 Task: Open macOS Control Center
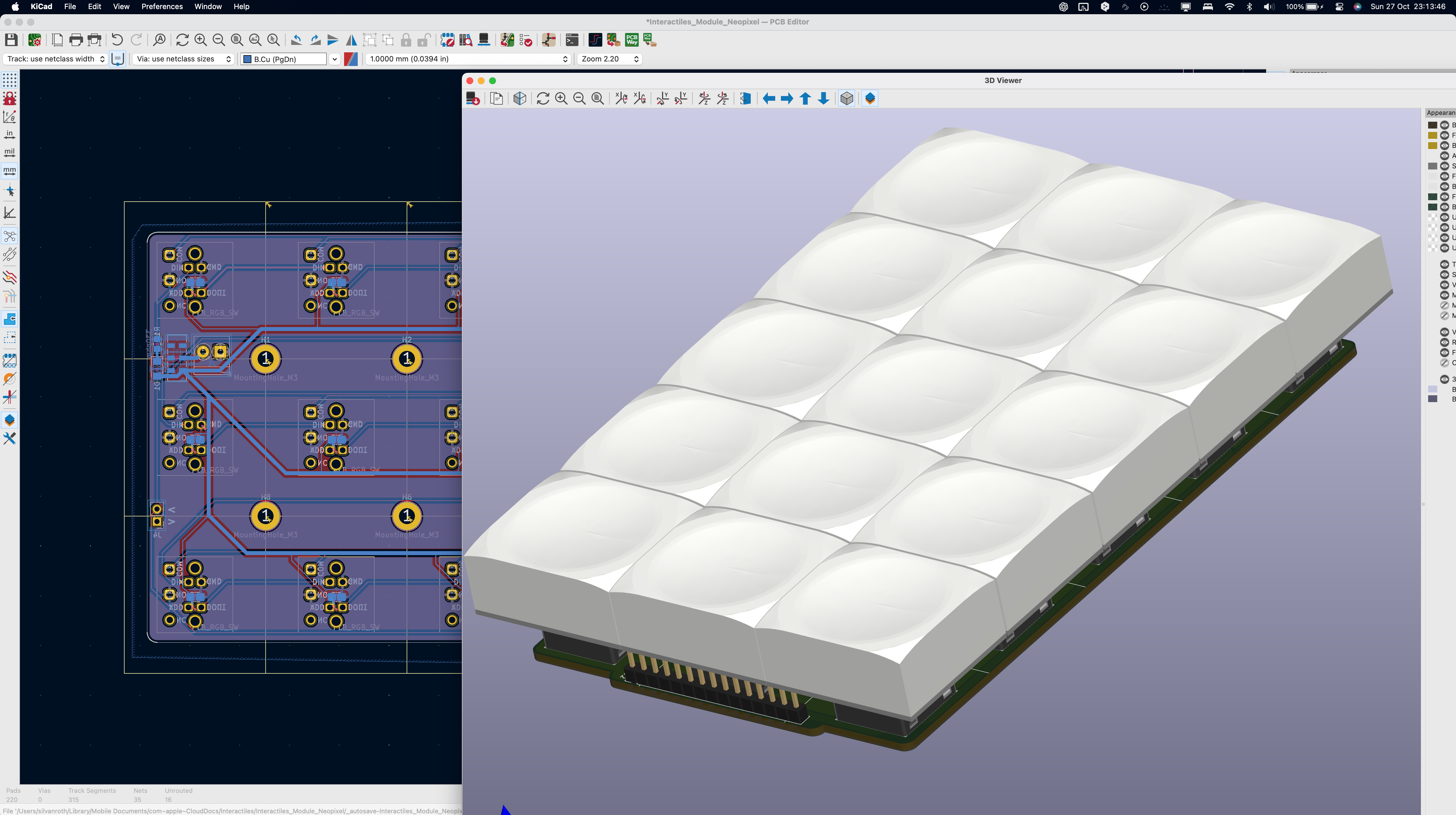pyautogui.click(x=1339, y=6)
